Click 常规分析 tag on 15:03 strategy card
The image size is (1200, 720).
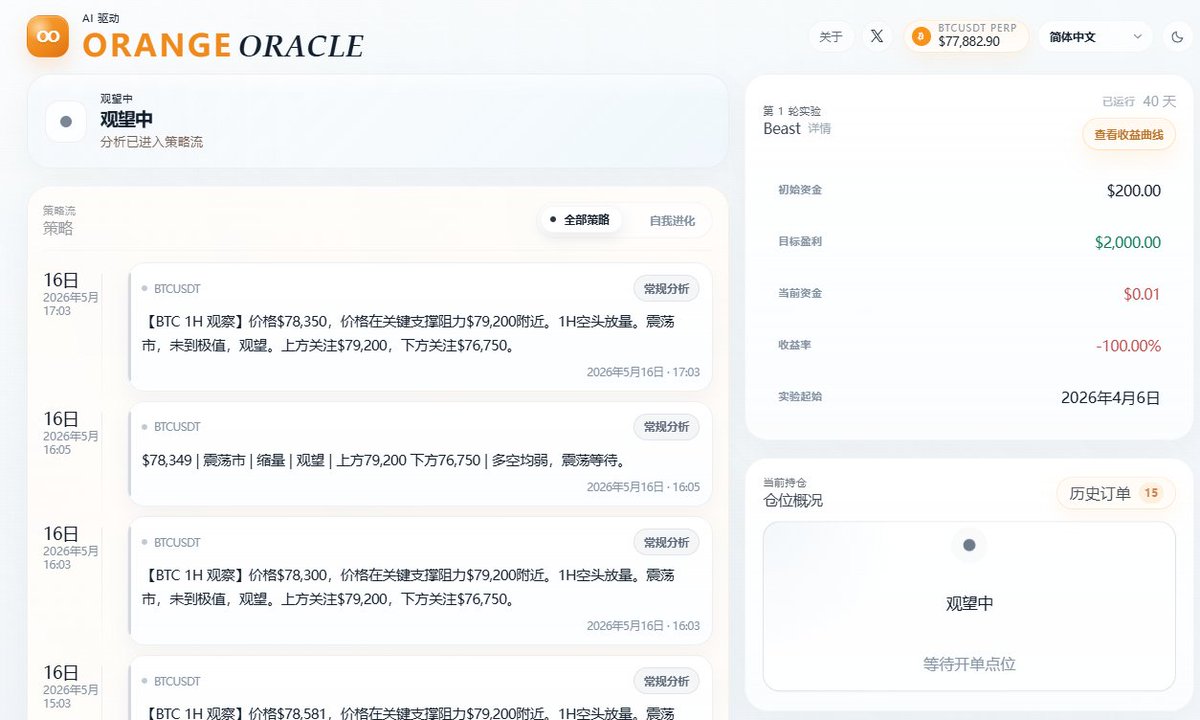click(666, 681)
